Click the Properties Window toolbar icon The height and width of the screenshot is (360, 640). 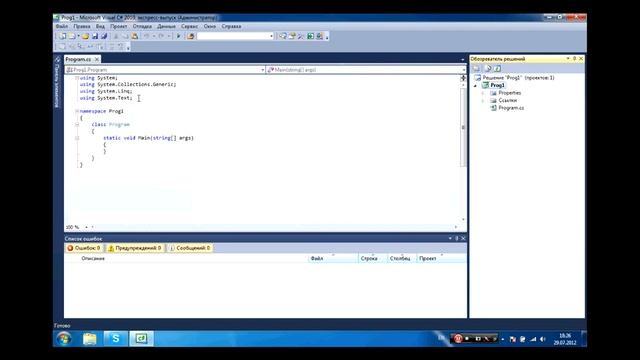point(292,36)
